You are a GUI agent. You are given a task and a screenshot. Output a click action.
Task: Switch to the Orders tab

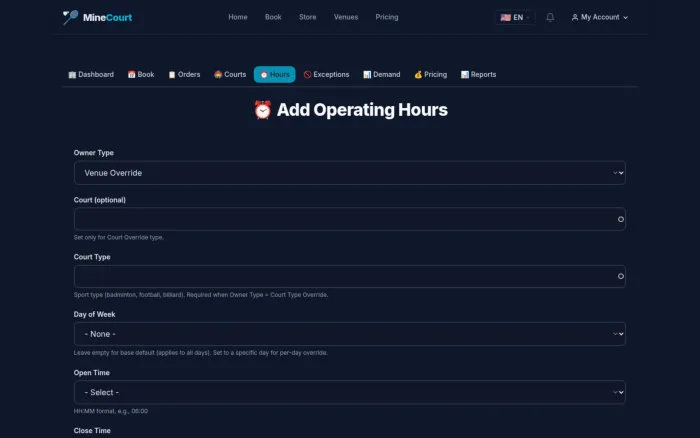click(184, 75)
